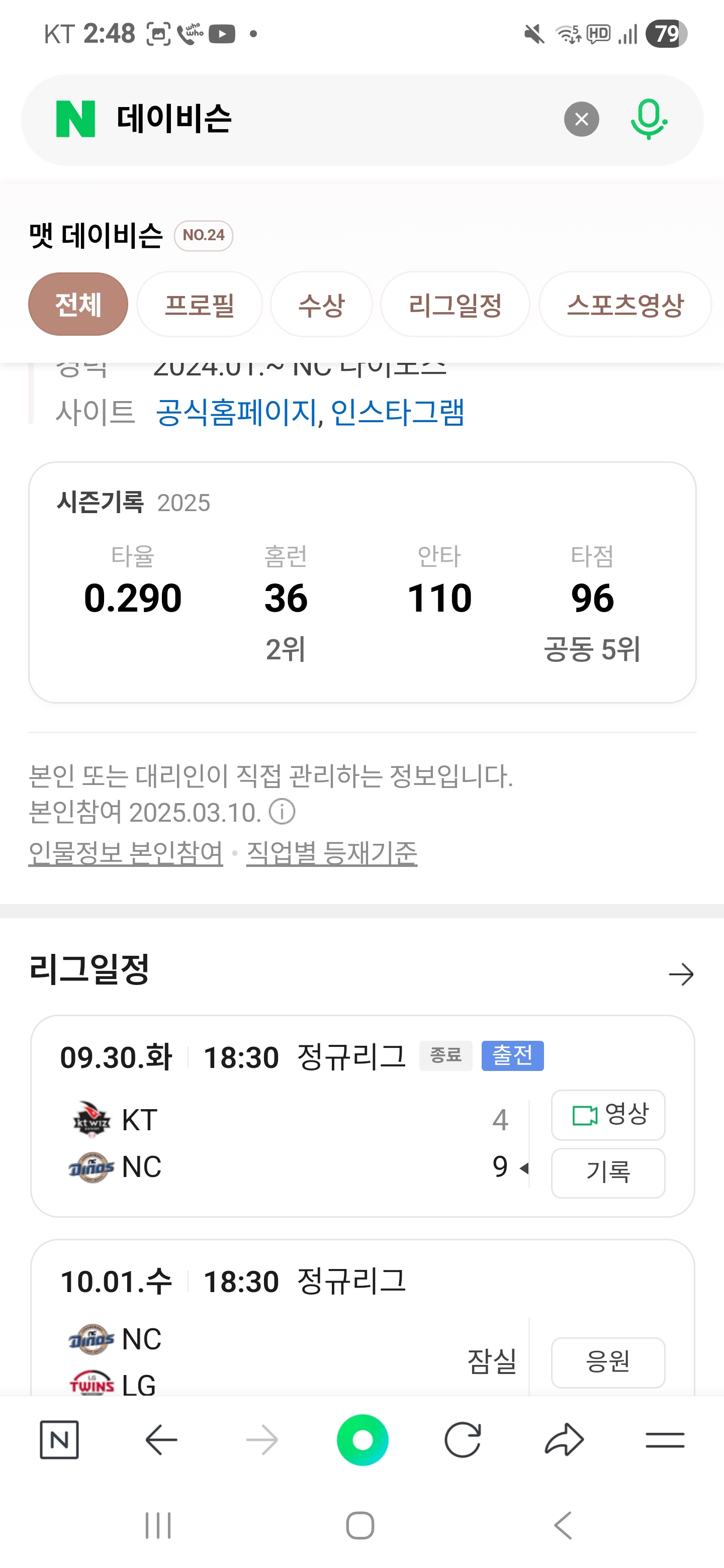Tap the Naver N logo in search bar
Viewport: 724px width, 1568px height.
coord(75,119)
